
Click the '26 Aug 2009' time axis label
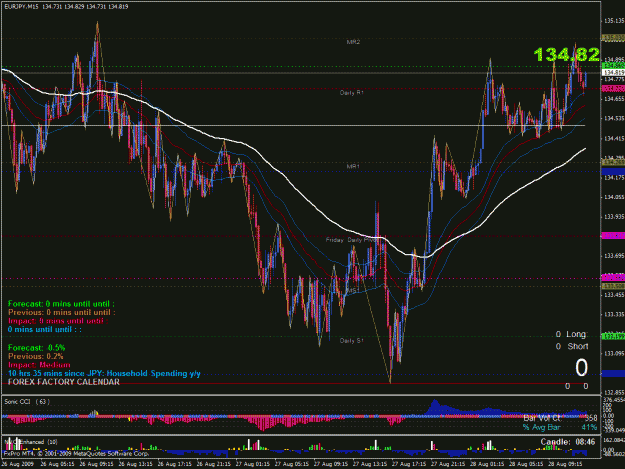[x=18, y=464]
